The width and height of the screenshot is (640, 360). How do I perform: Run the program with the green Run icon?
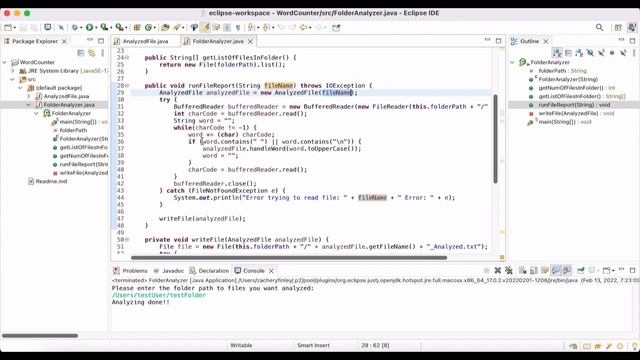tap(89, 27)
